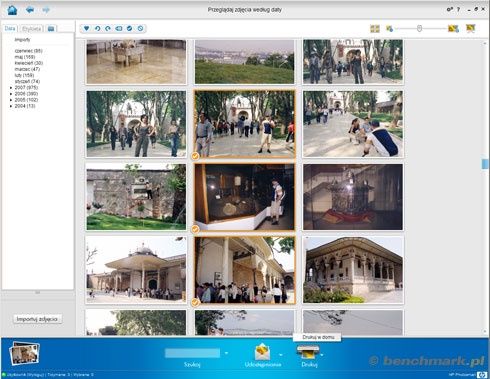Click the share envelope icon
Screen dimensions: 490x379
[262, 352]
